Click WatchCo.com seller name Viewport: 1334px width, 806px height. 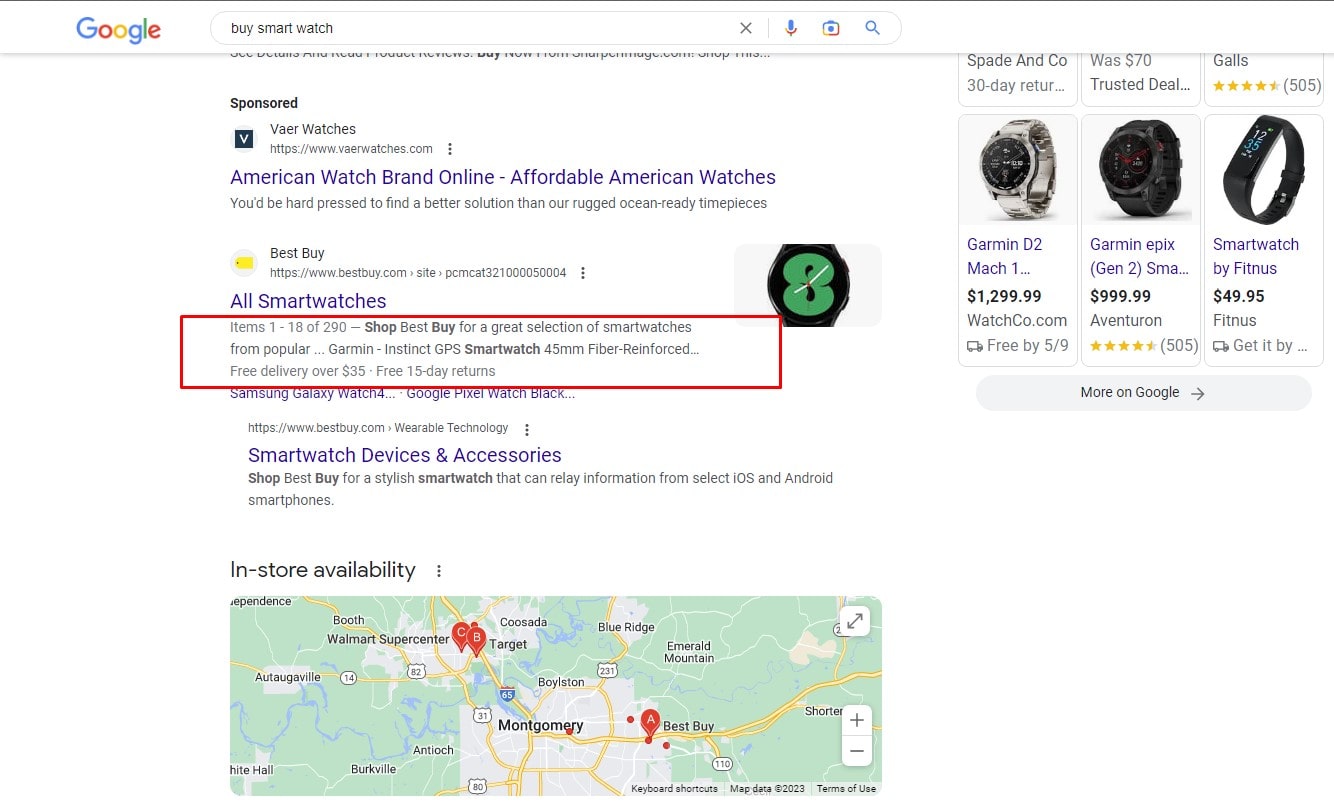click(1017, 320)
